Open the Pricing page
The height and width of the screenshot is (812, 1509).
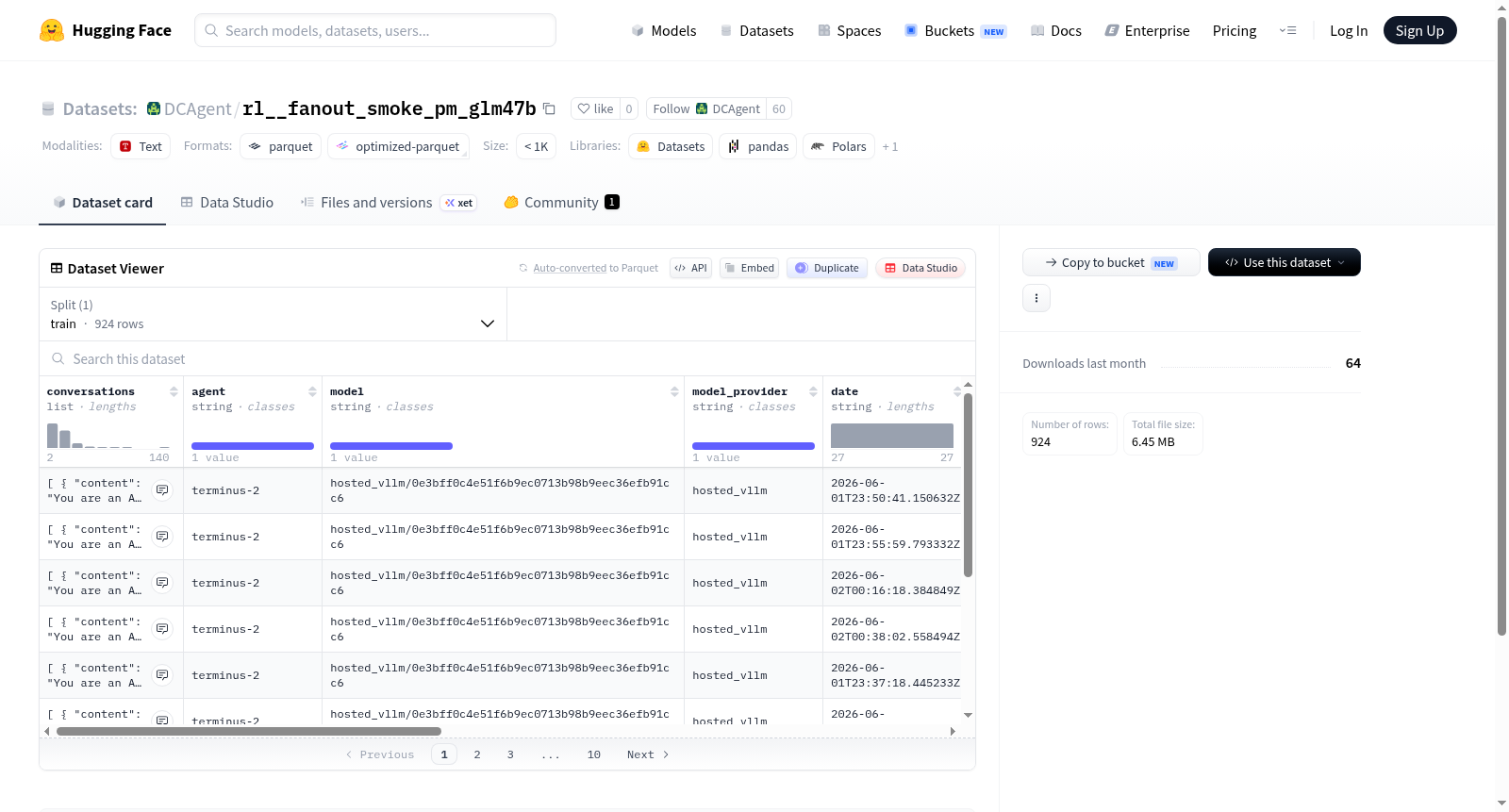point(1235,31)
